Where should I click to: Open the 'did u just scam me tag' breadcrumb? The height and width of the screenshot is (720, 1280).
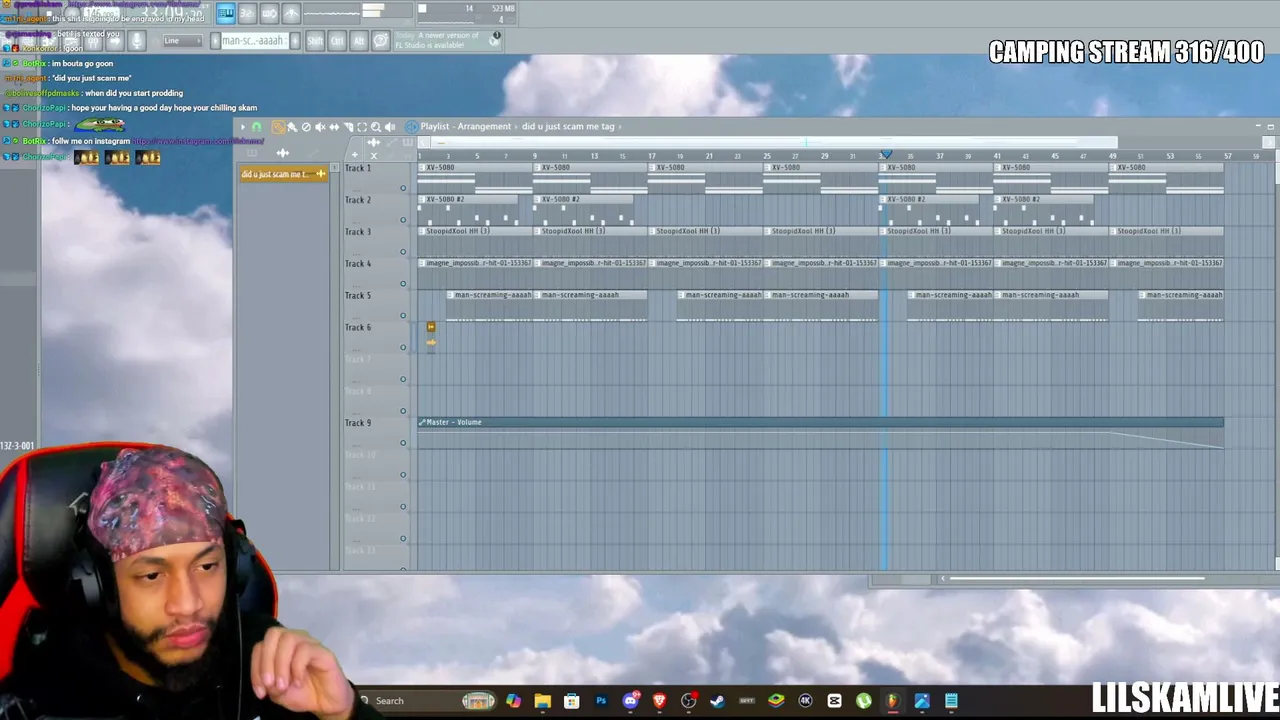(x=568, y=127)
